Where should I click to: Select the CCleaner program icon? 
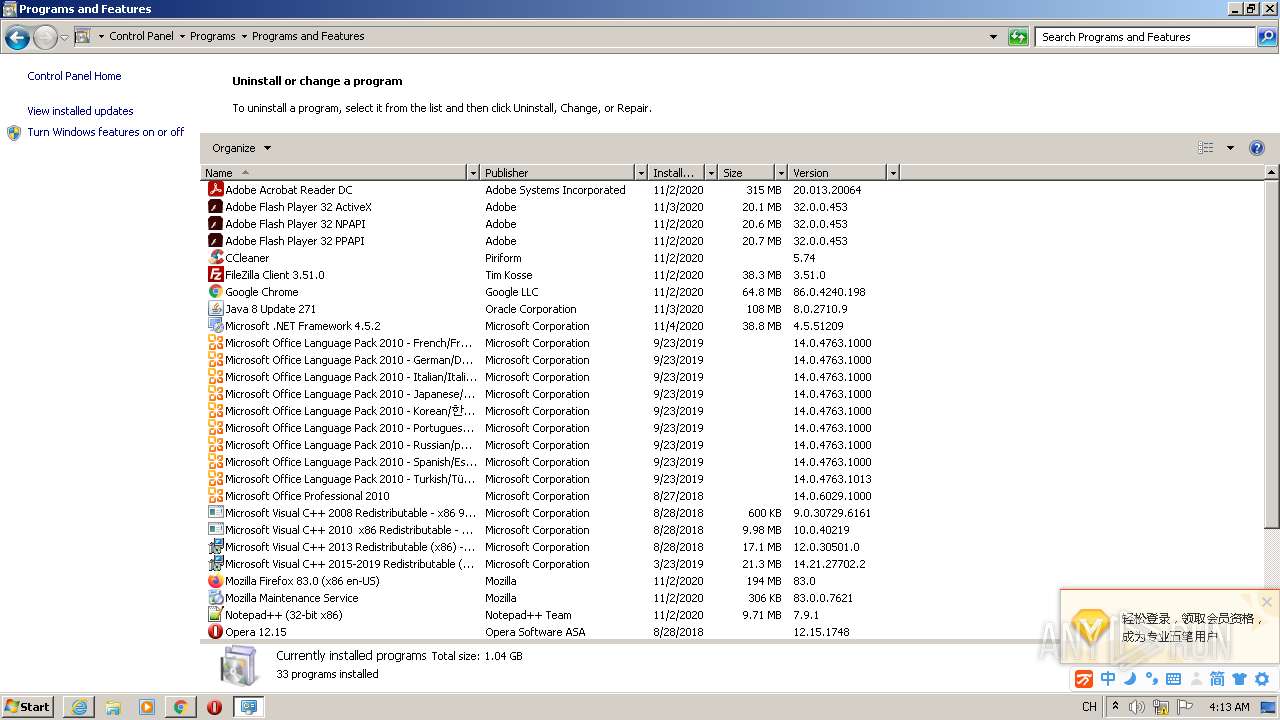pyautogui.click(x=215, y=258)
